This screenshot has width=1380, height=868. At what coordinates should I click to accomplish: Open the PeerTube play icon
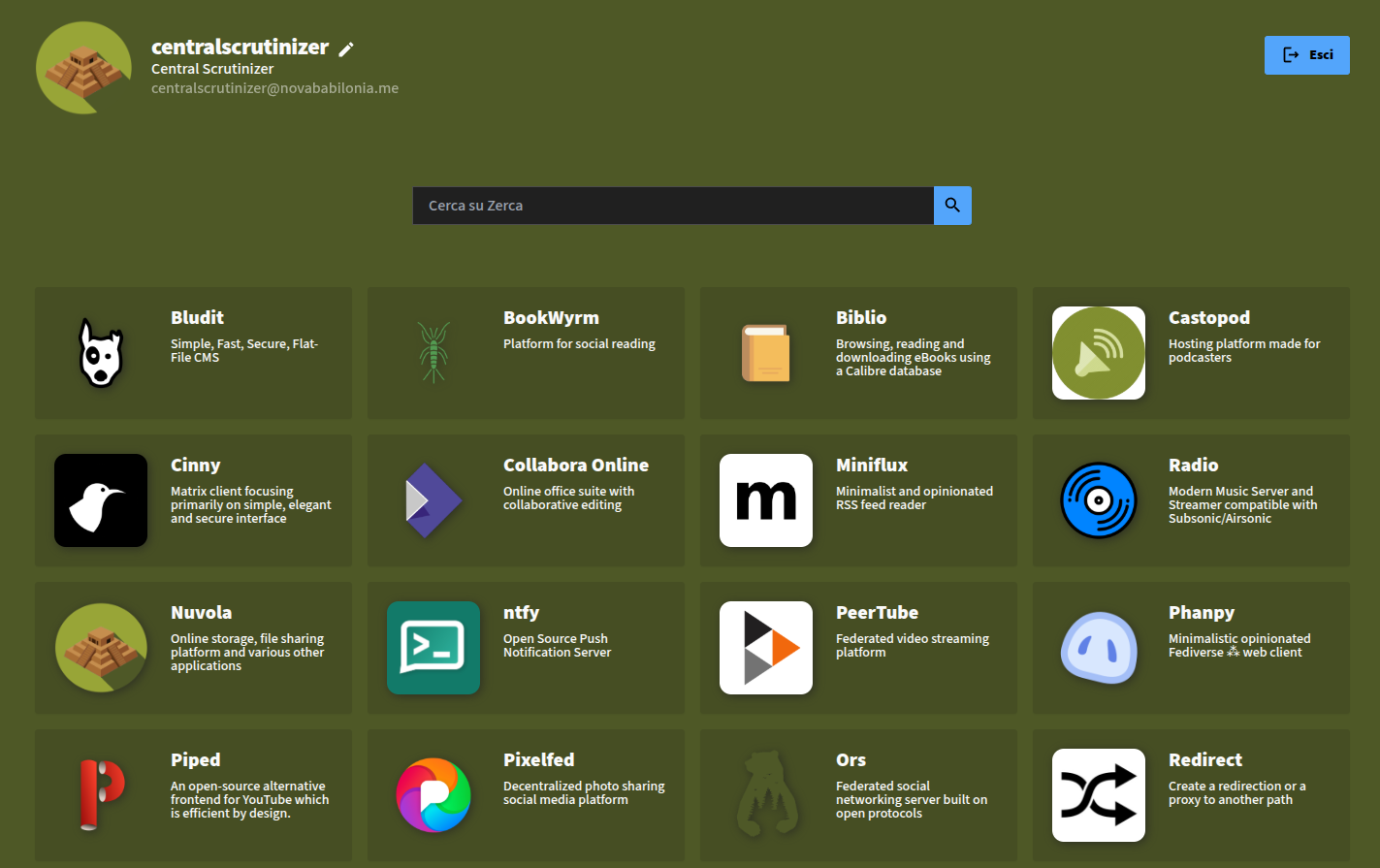pyautogui.click(x=766, y=648)
